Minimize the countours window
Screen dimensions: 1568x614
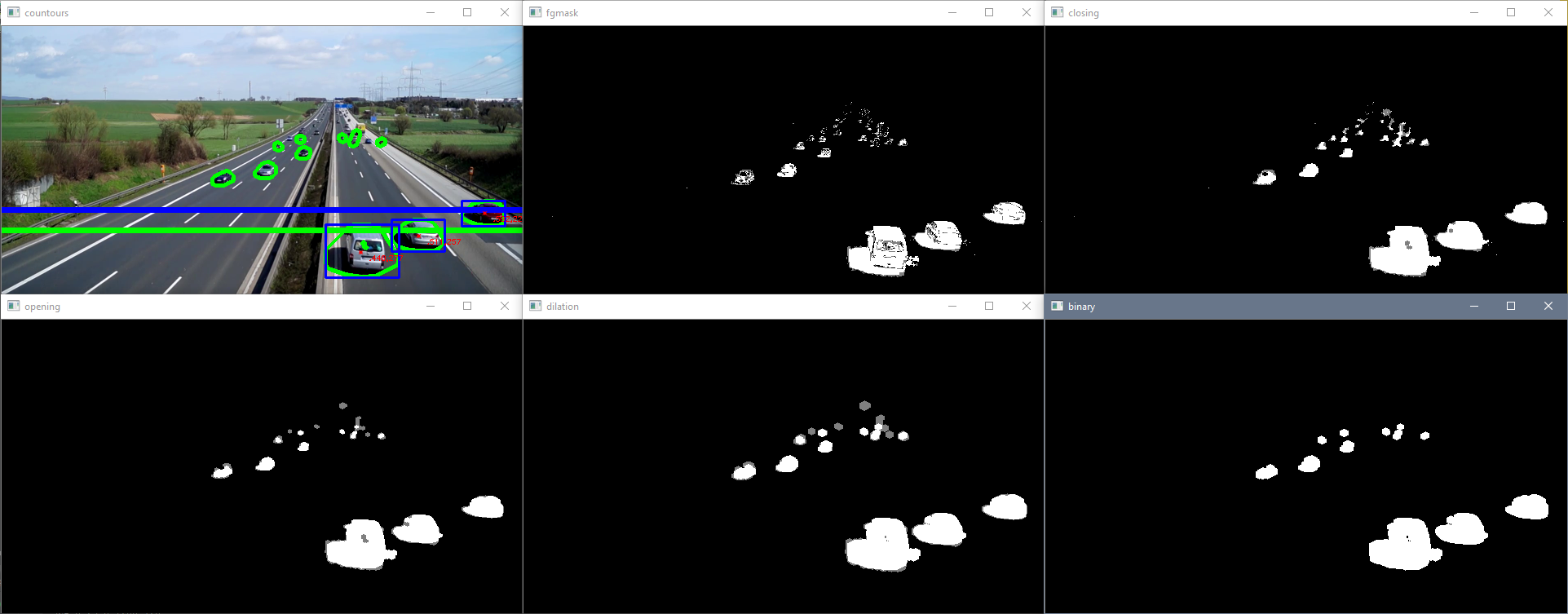pos(430,12)
